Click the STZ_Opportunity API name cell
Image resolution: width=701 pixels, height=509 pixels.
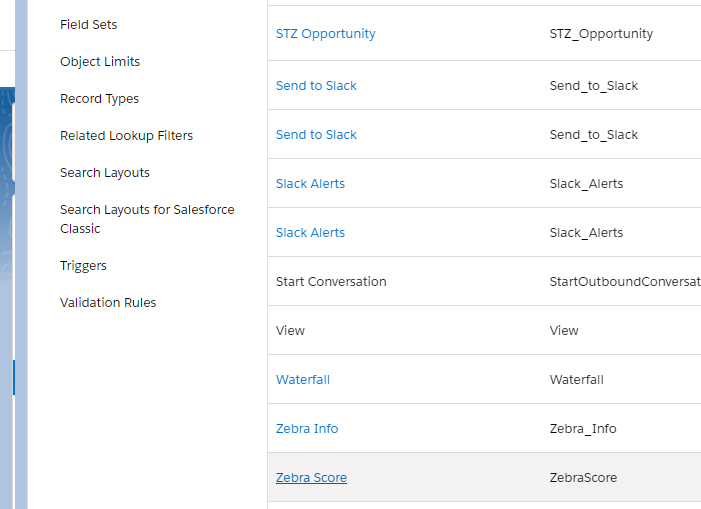pos(601,34)
